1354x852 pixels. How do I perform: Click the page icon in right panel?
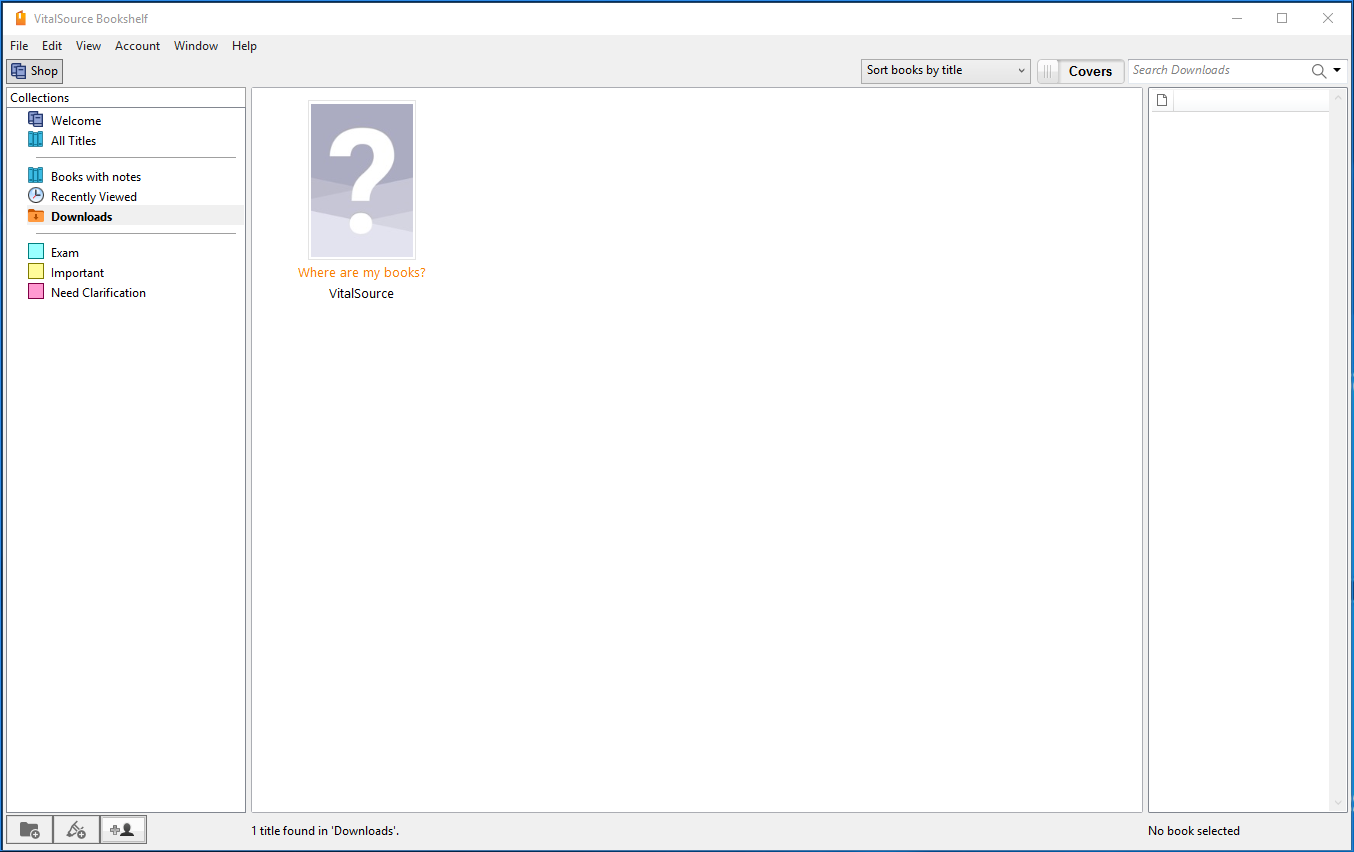point(1162,100)
